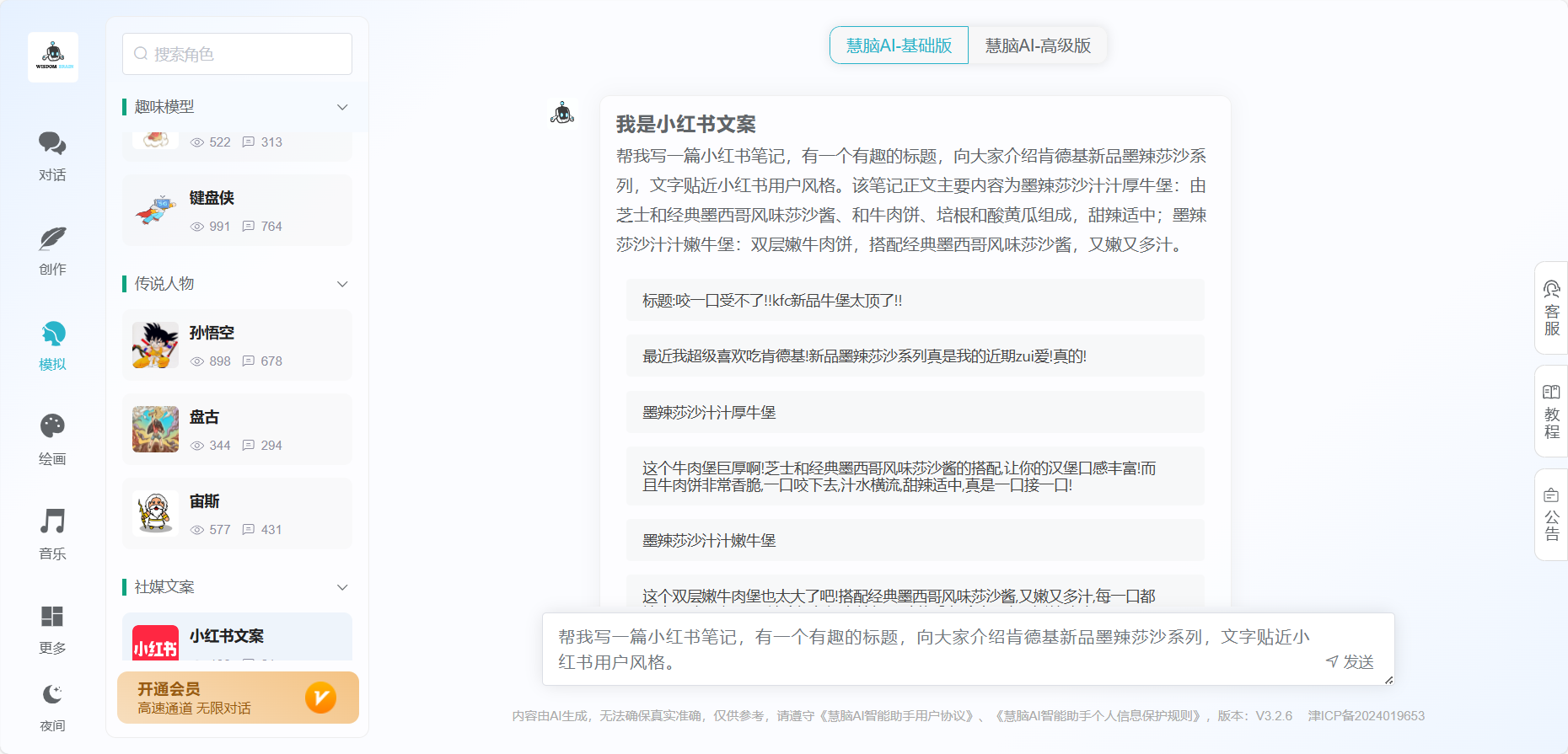Switch to 慧脑AI-基础版 tab
Screen dimensions: 1568x754
pos(899,45)
